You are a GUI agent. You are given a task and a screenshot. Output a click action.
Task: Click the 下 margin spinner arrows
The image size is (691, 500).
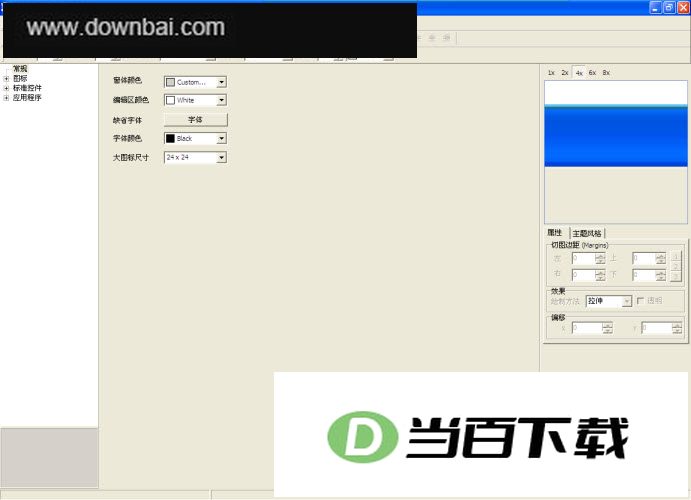point(661,275)
